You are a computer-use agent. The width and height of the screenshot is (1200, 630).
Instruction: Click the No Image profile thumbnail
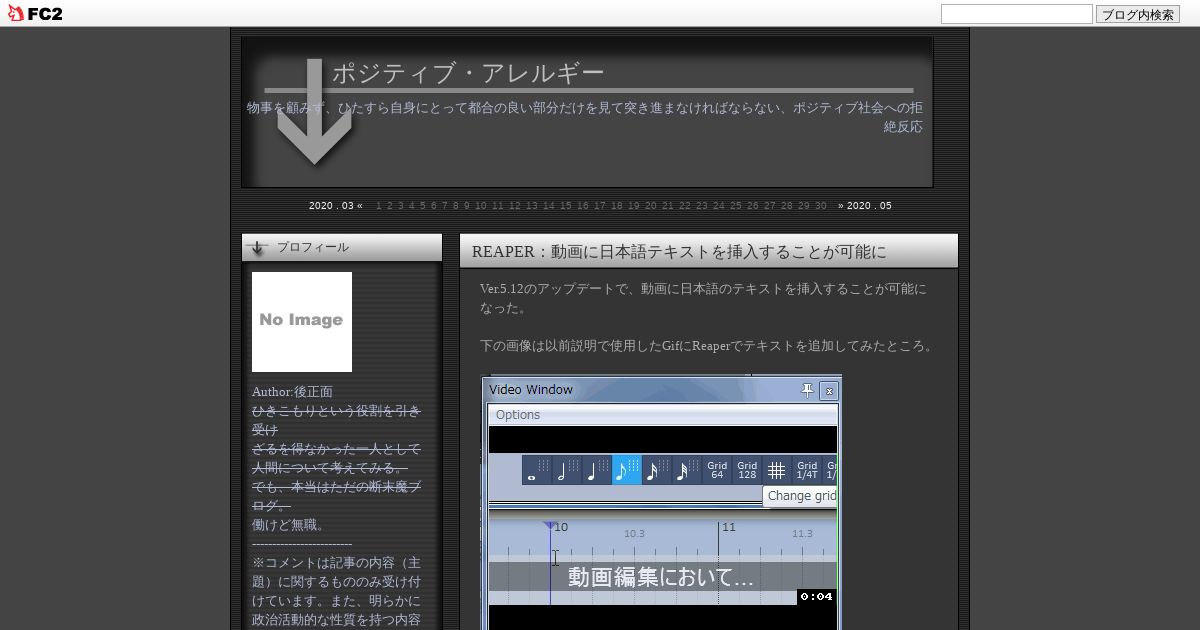coord(302,322)
